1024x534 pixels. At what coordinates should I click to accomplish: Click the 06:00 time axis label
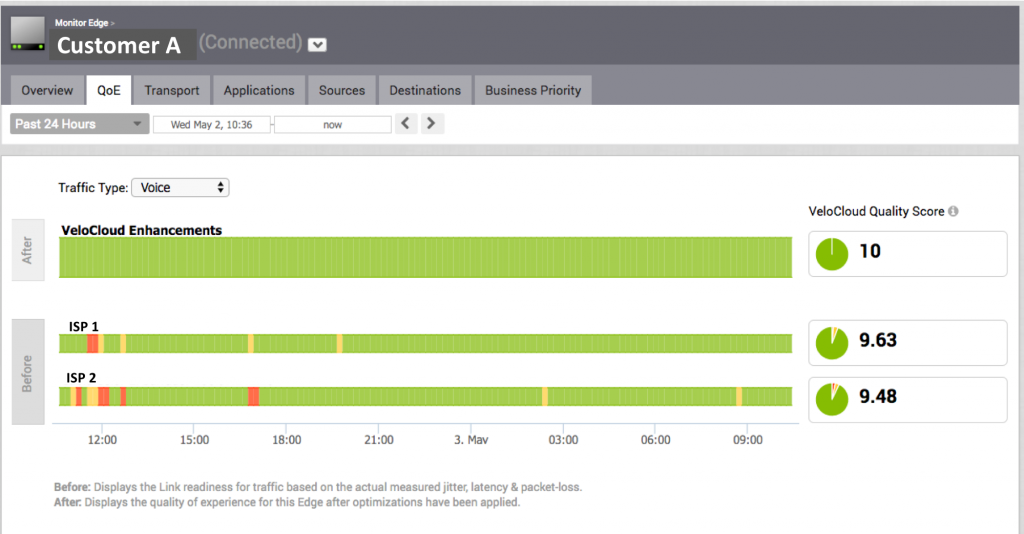[x=656, y=440]
